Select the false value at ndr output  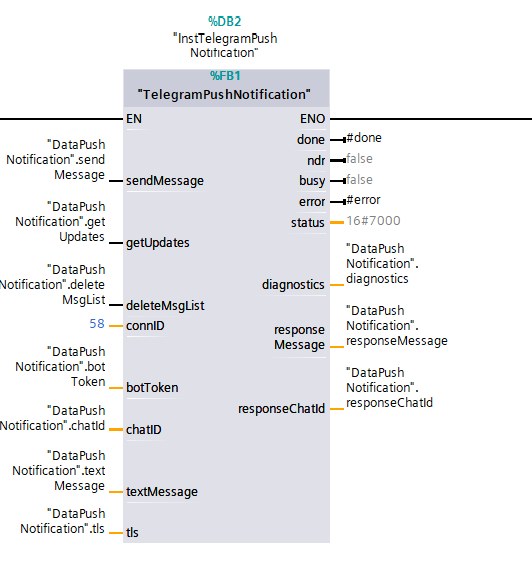point(359,158)
